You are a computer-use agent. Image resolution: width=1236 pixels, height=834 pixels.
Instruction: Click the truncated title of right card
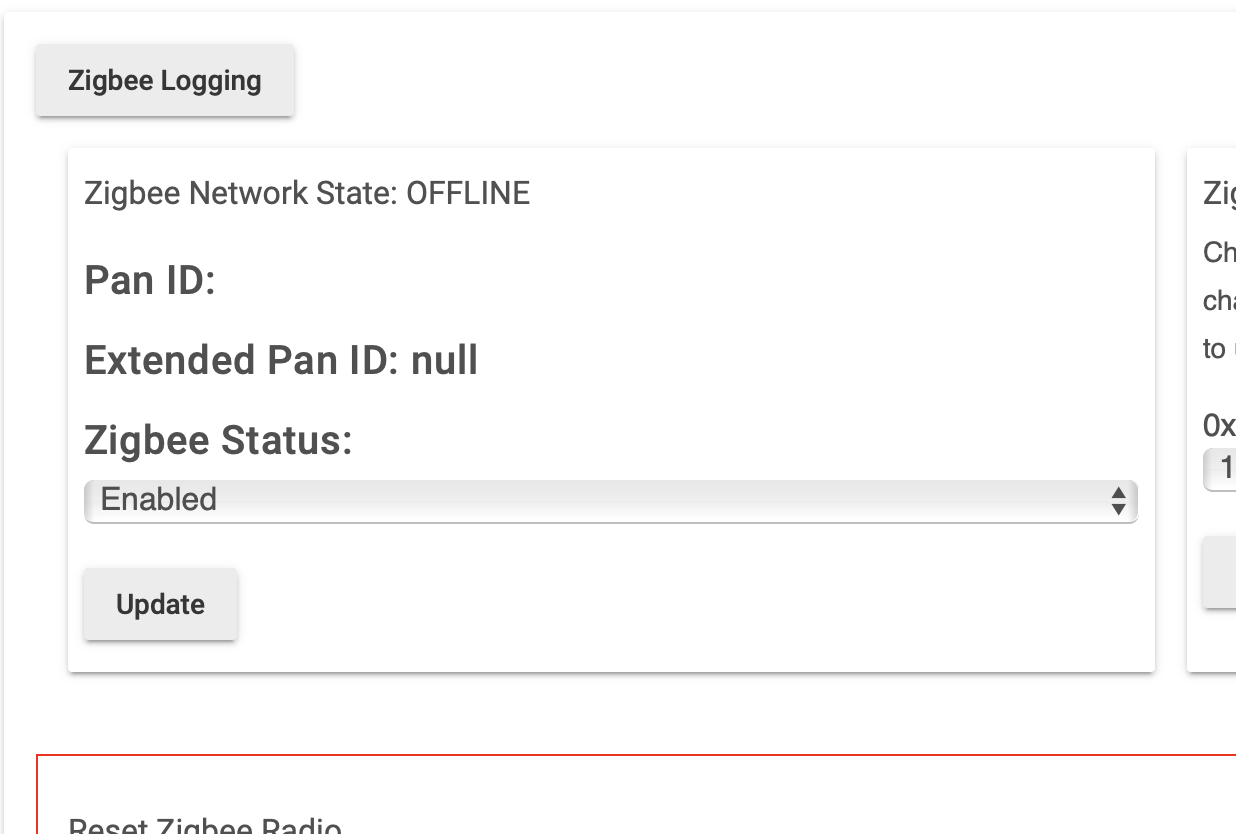coord(1220,193)
